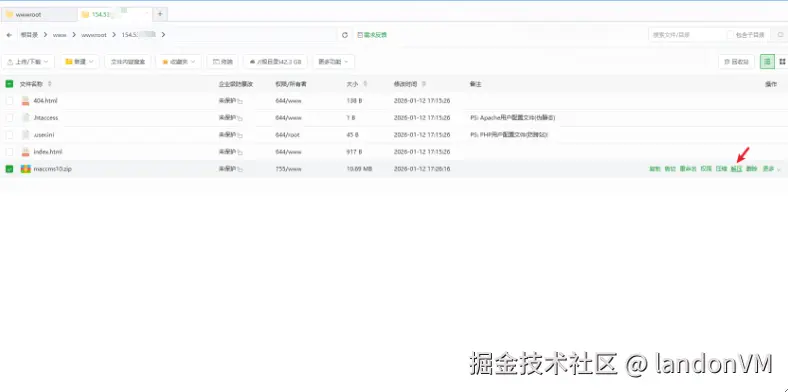Open the 需求反馈 link
Image resolution: width=788 pixels, height=392 pixels.
(x=372, y=35)
